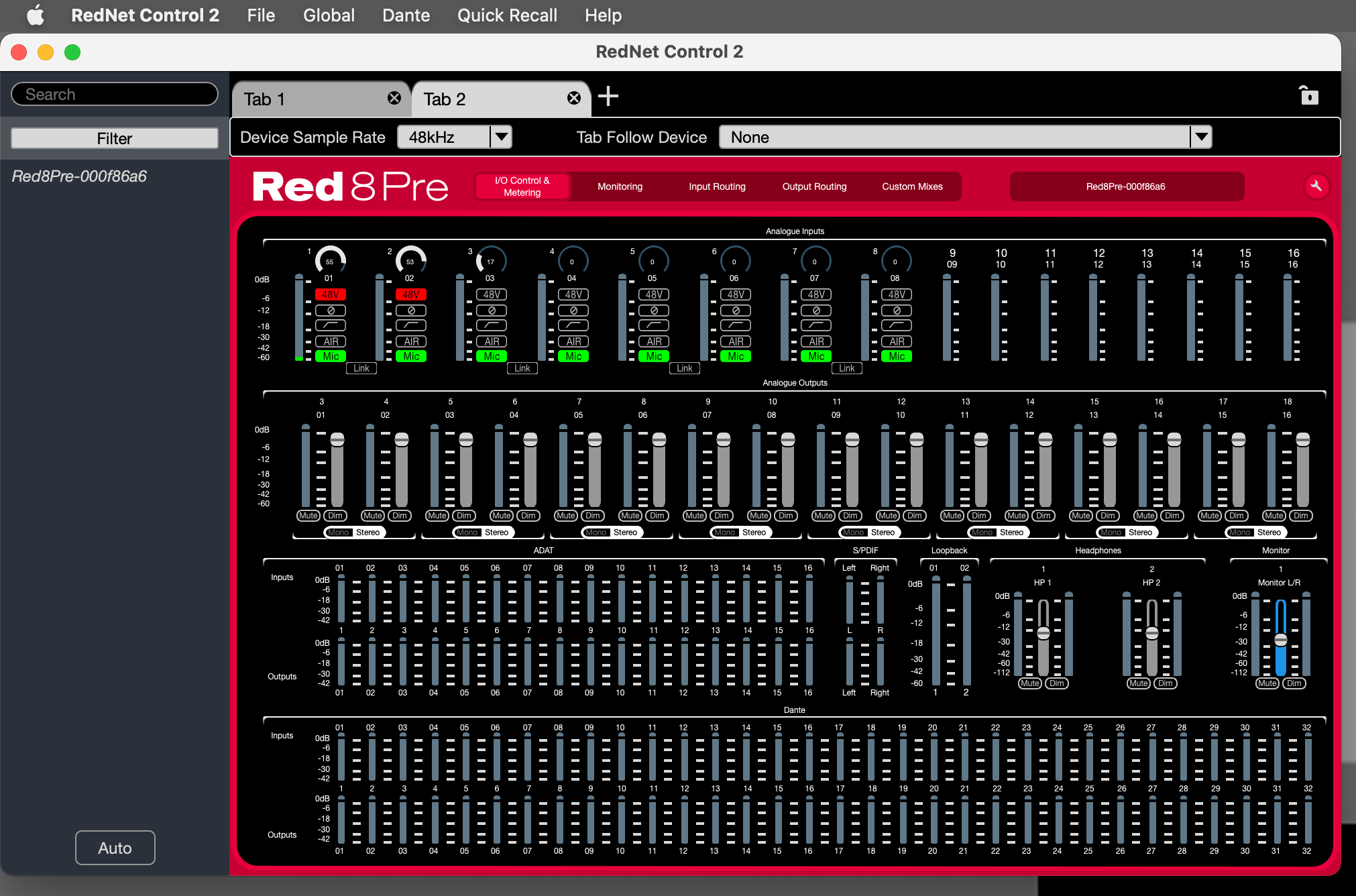Enable AIR mode on input 01
Viewport: 1356px width, 896px height.
331,341
